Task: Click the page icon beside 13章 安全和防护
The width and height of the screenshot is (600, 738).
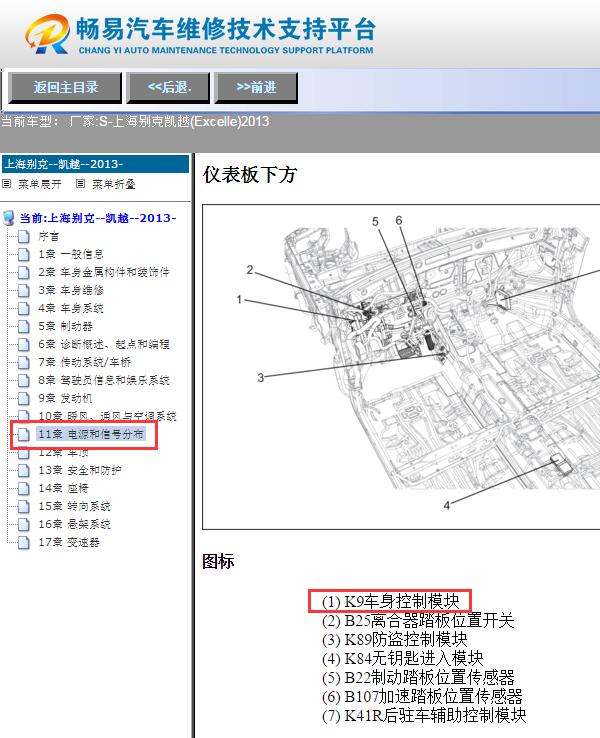Action: 24,470
